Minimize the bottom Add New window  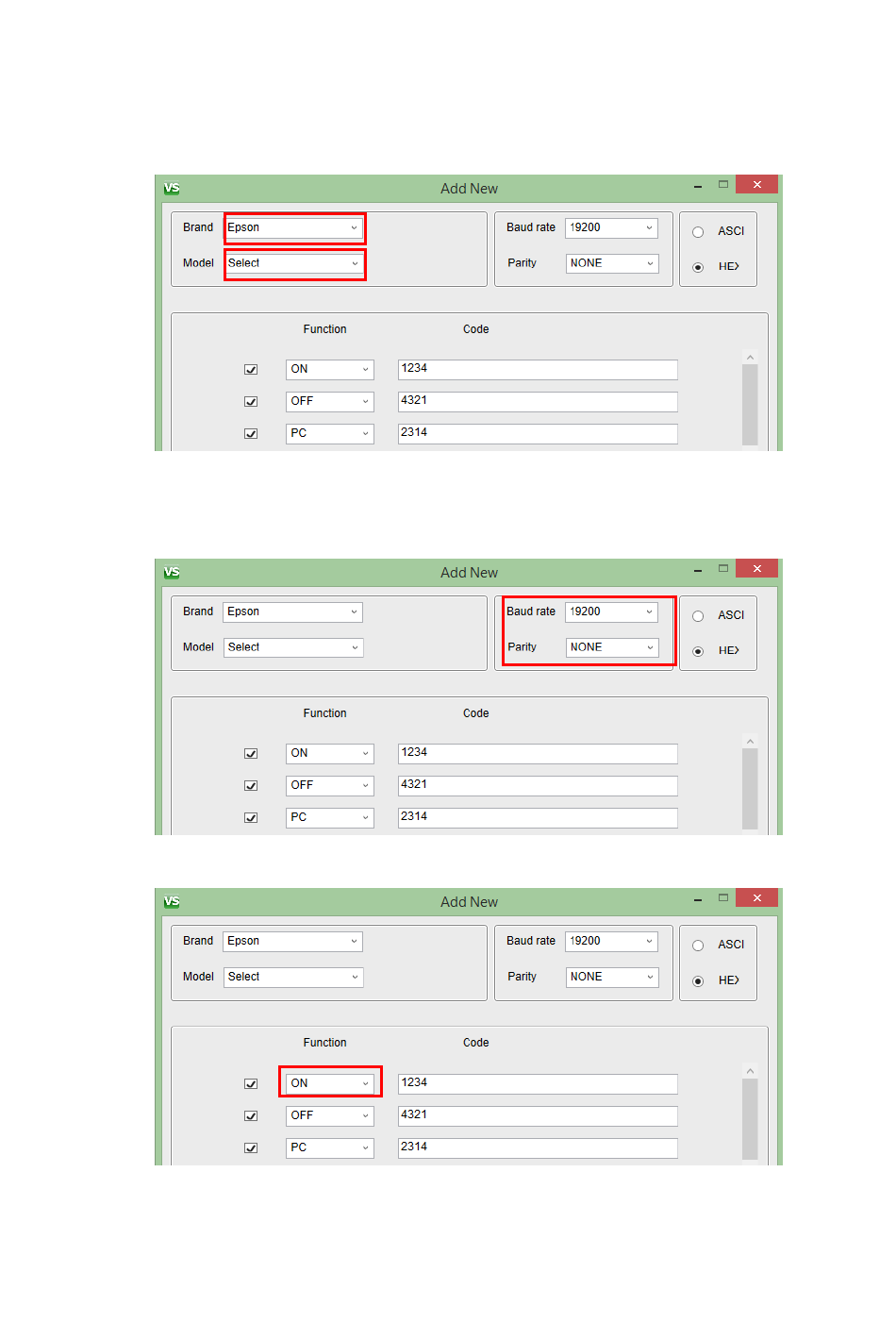[x=697, y=900]
